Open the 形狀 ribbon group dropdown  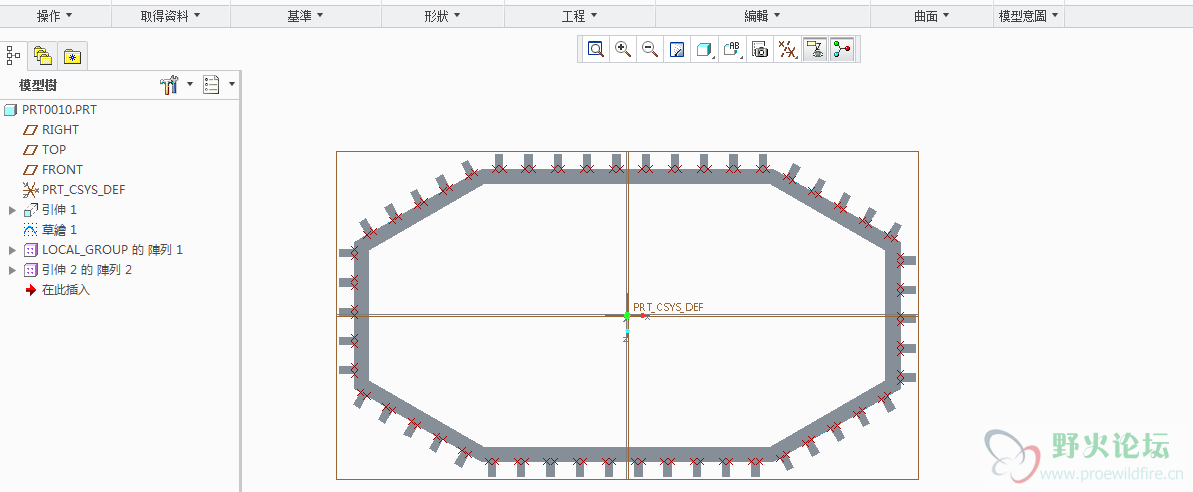click(x=442, y=16)
